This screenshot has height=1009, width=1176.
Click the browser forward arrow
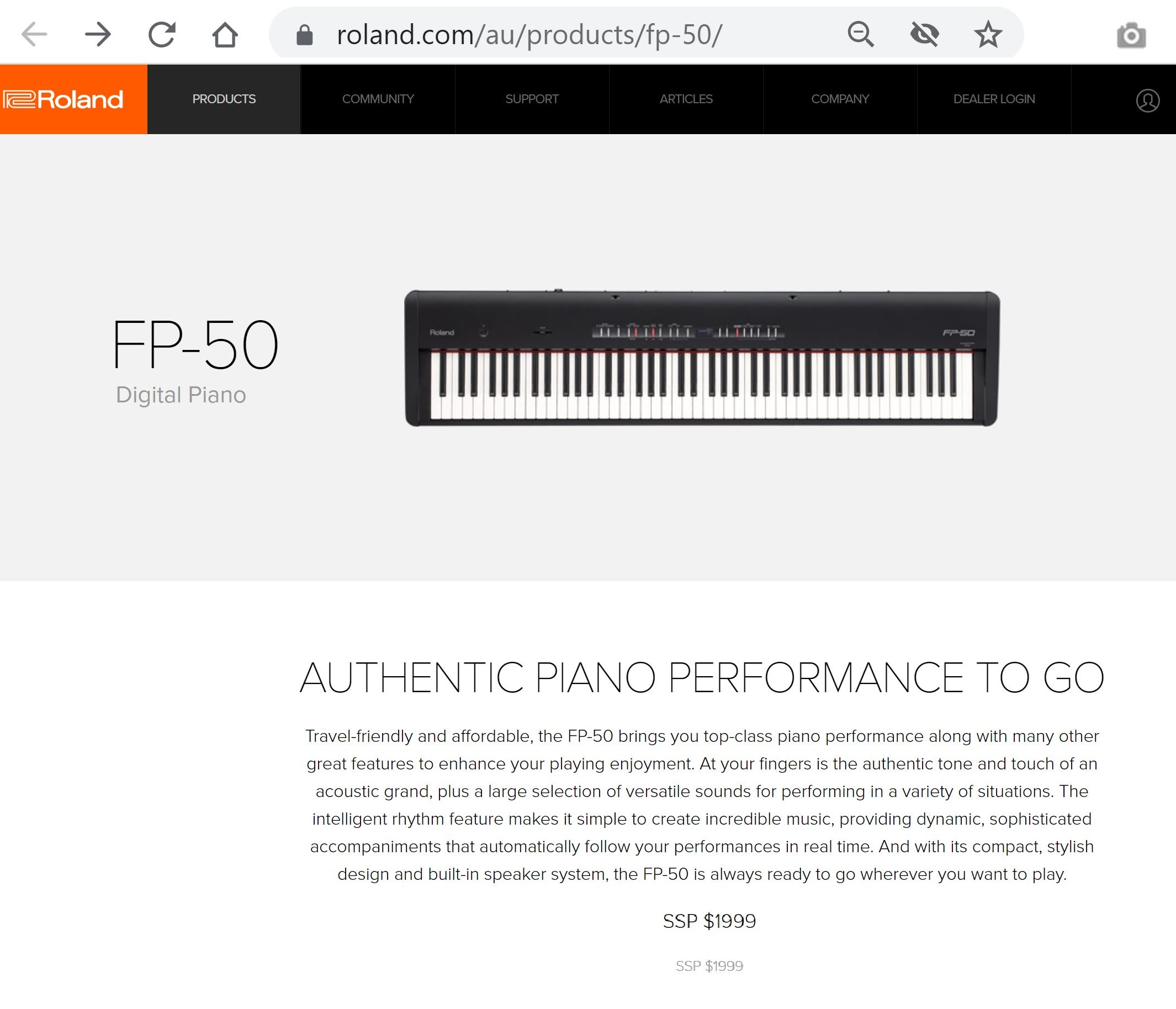tap(98, 34)
